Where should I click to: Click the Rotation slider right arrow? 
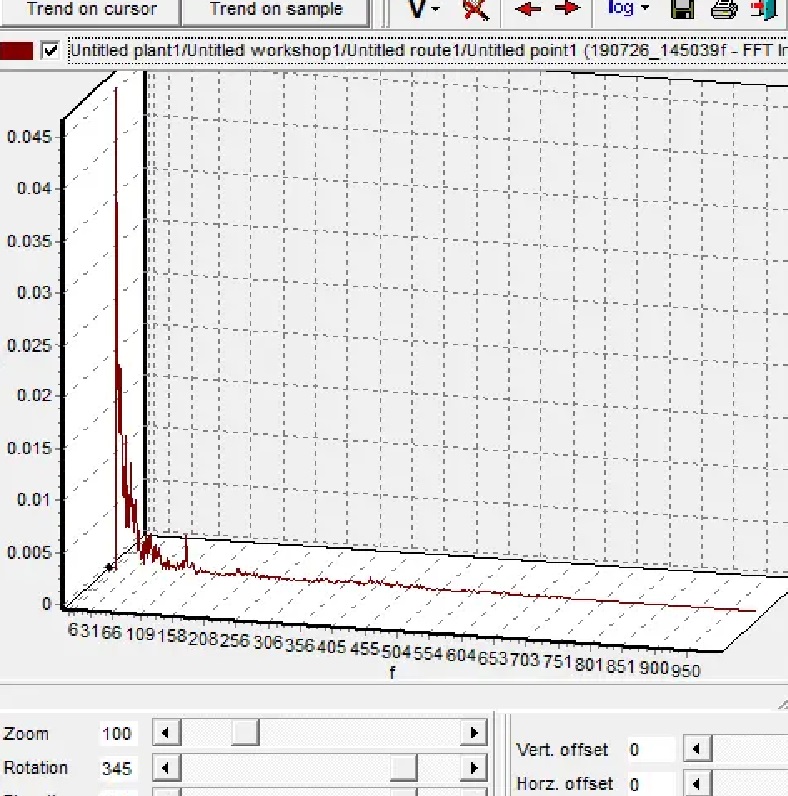point(474,768)
